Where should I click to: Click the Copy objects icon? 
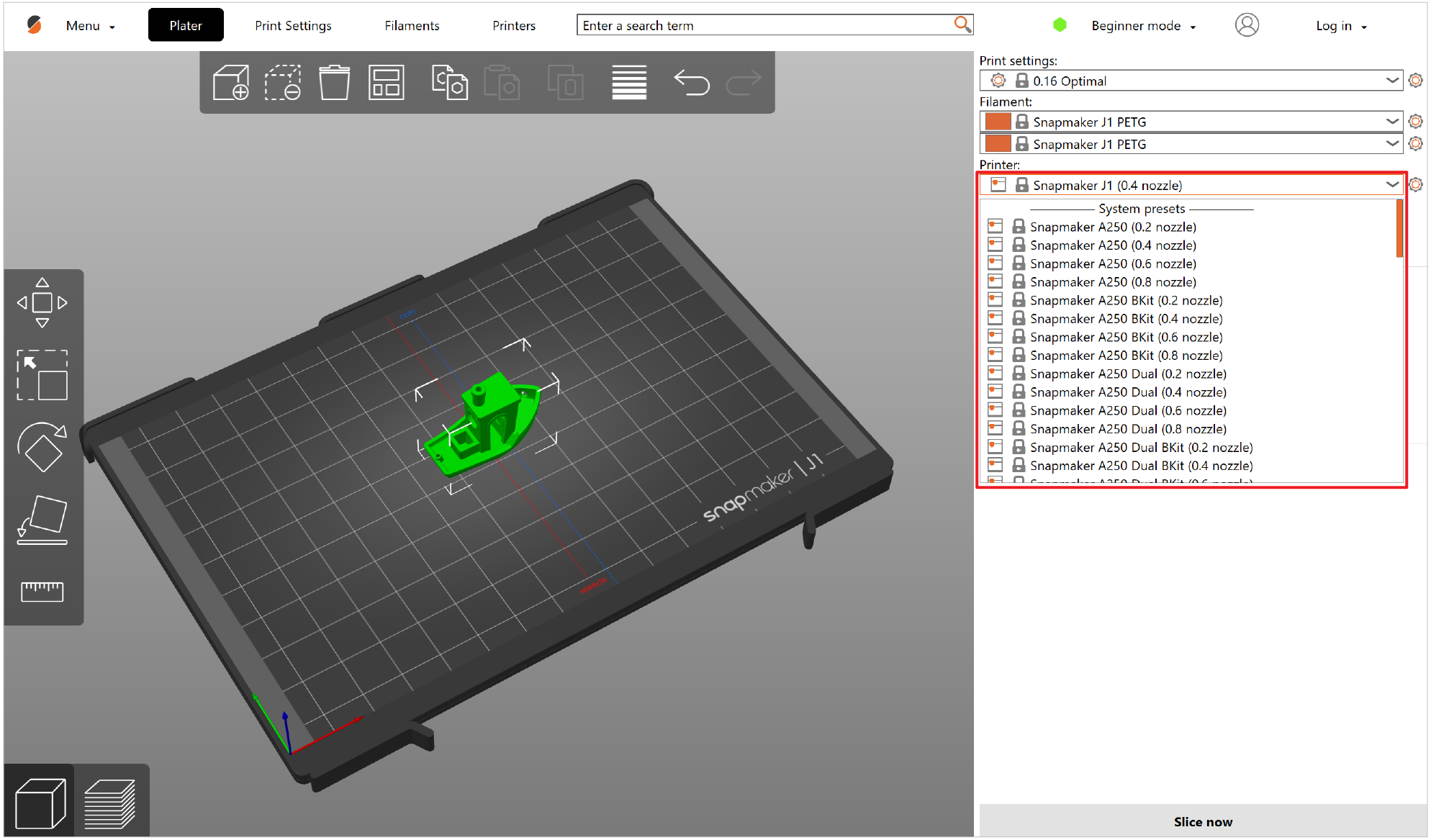[450, 82]
